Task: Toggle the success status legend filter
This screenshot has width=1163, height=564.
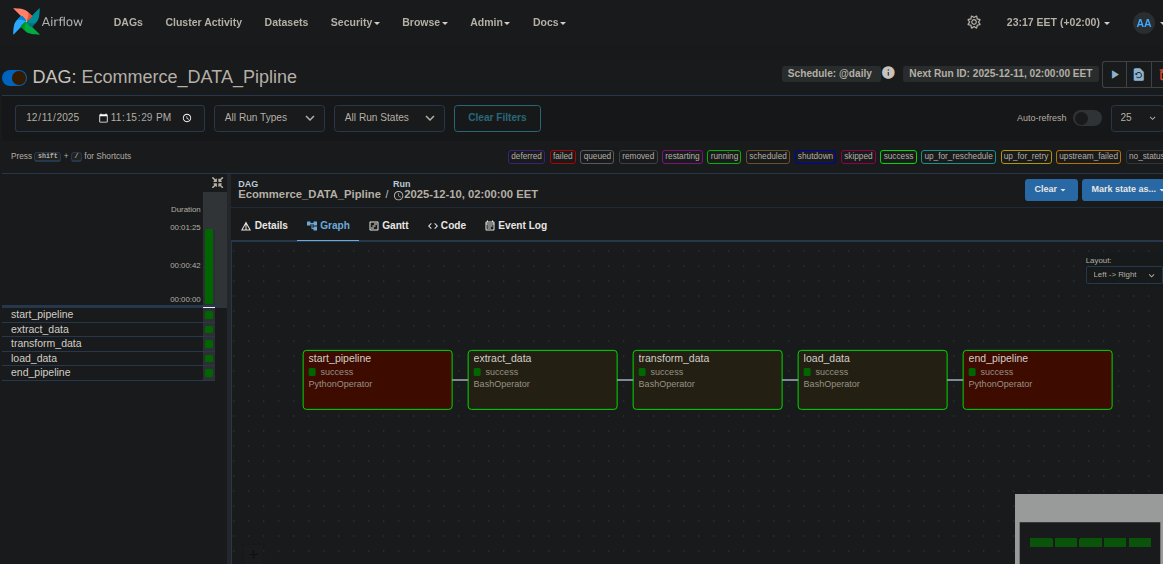Action: click(898, 156)
